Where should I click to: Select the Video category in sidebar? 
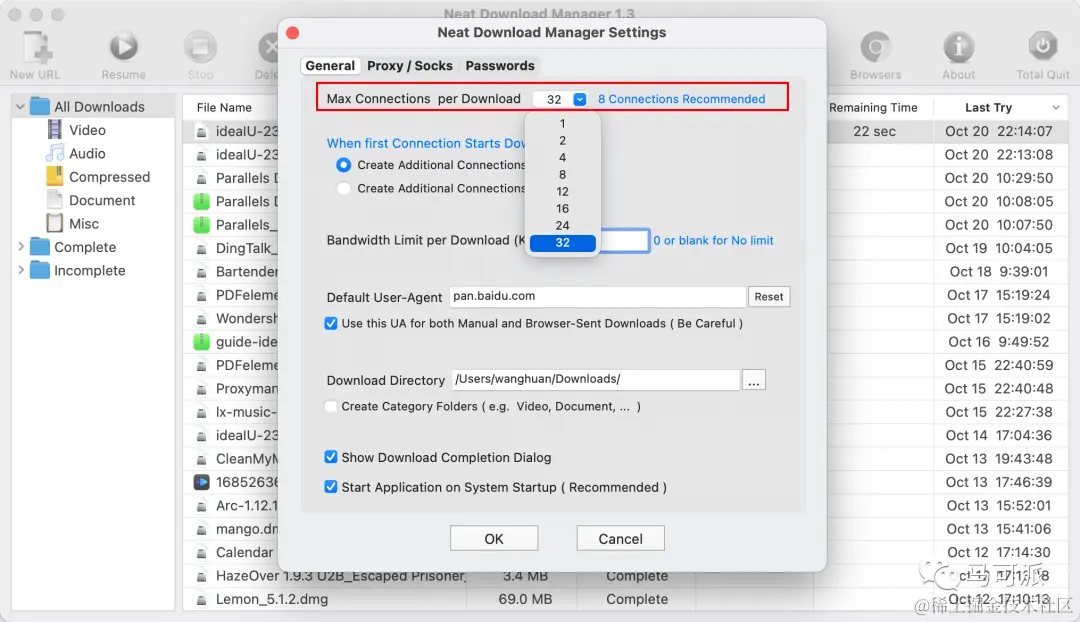87,130
